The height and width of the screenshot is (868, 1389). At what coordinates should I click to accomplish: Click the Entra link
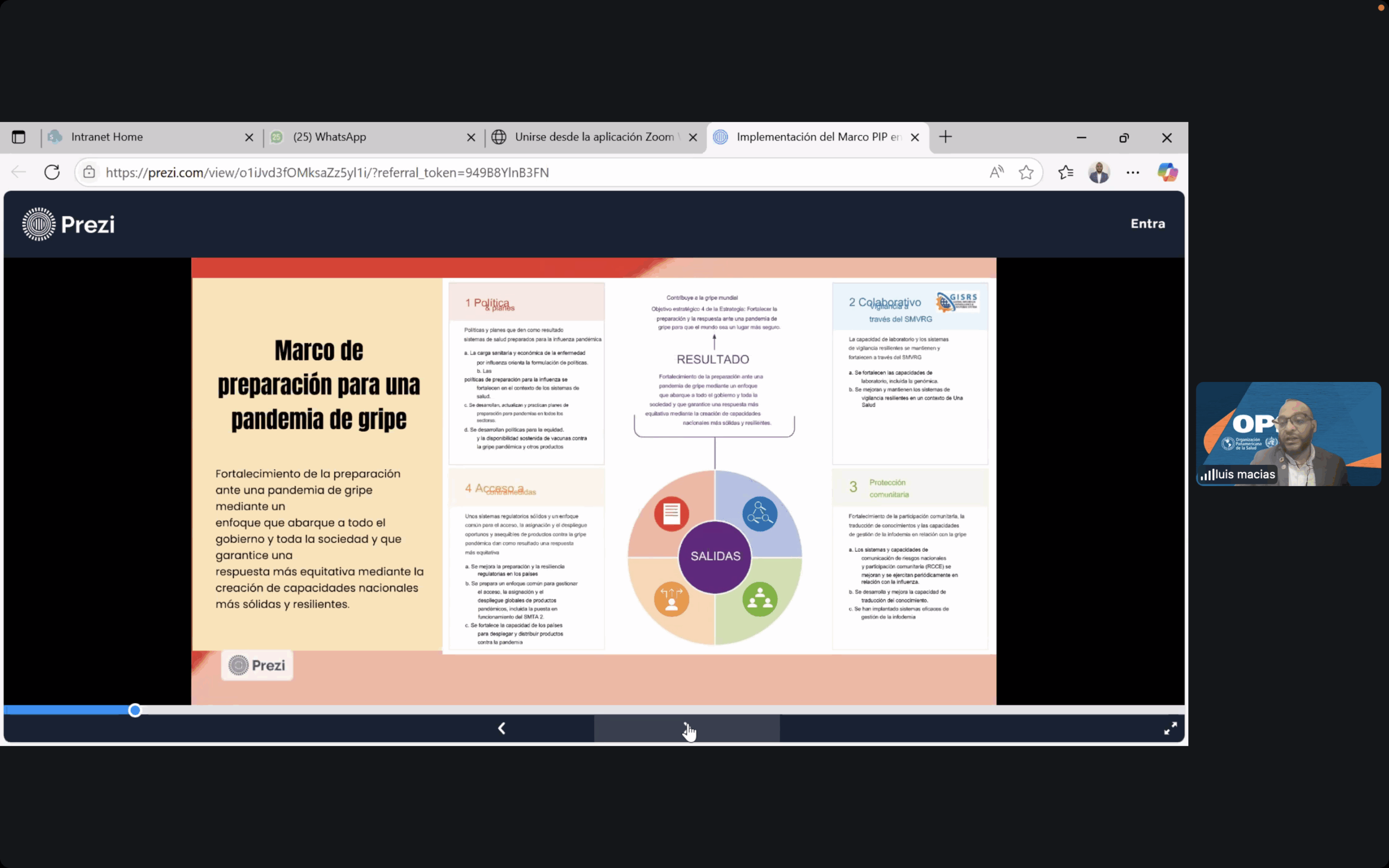(1148, 224)
